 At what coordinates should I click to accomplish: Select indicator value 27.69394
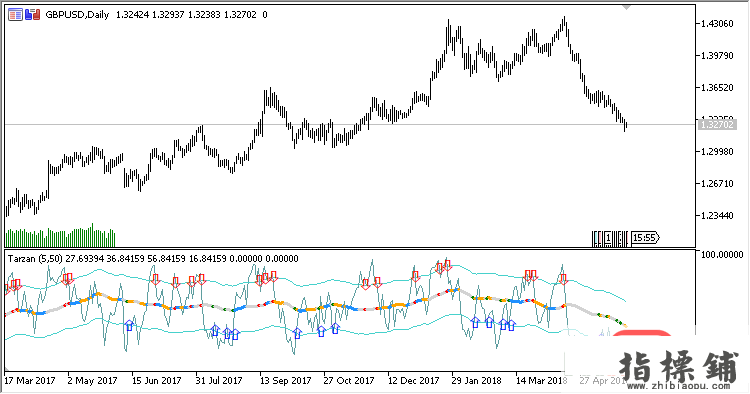click(x=85, y=259)
